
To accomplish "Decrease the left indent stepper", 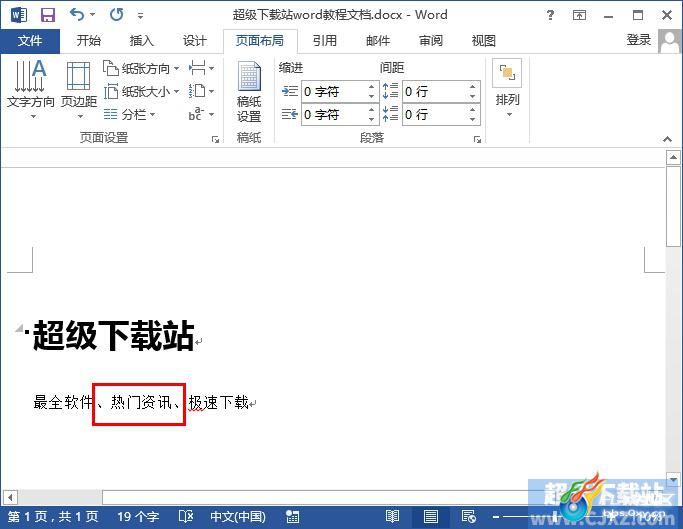I will (371, 96).
